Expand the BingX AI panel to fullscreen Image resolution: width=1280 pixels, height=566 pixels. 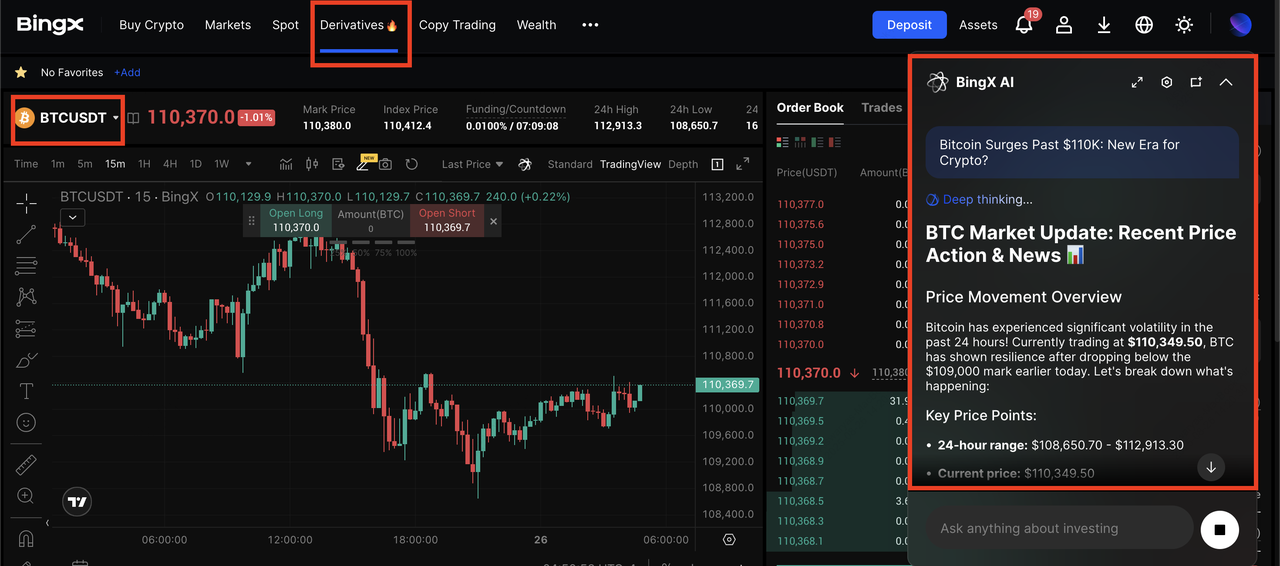(x=1137, y=82)
